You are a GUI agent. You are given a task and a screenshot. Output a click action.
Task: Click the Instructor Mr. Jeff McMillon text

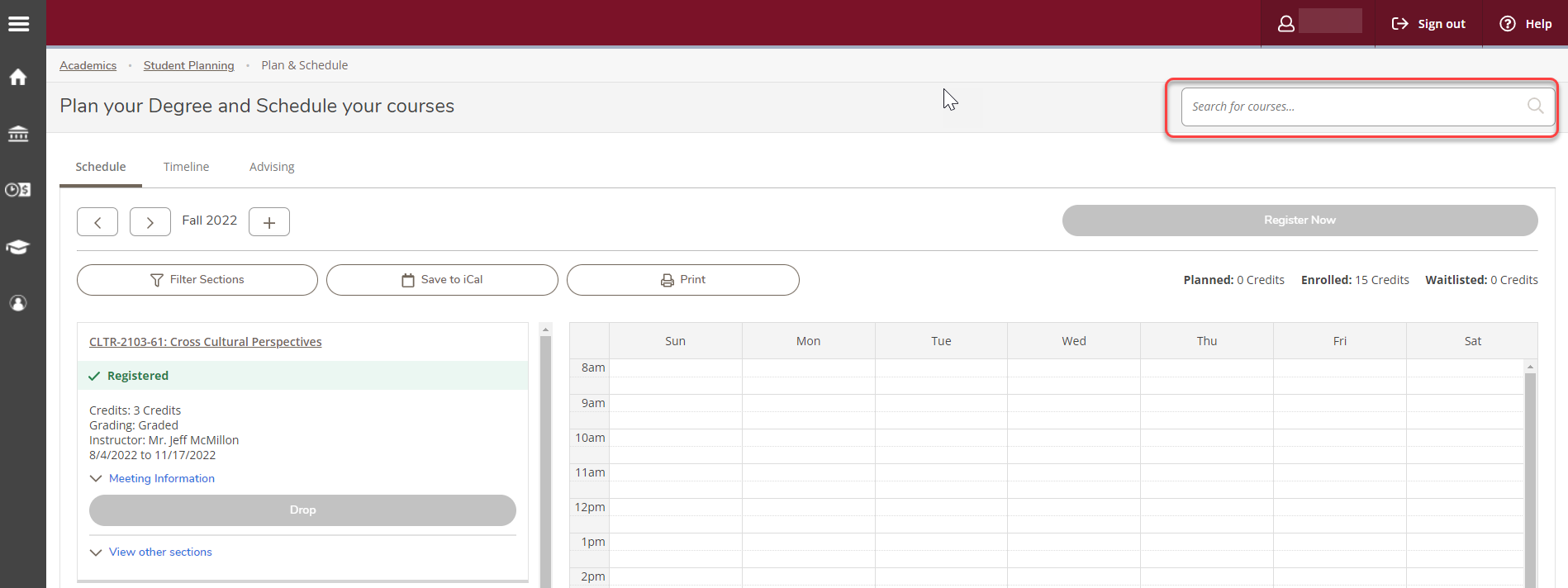pyautogui.click(x=164, y=440)
